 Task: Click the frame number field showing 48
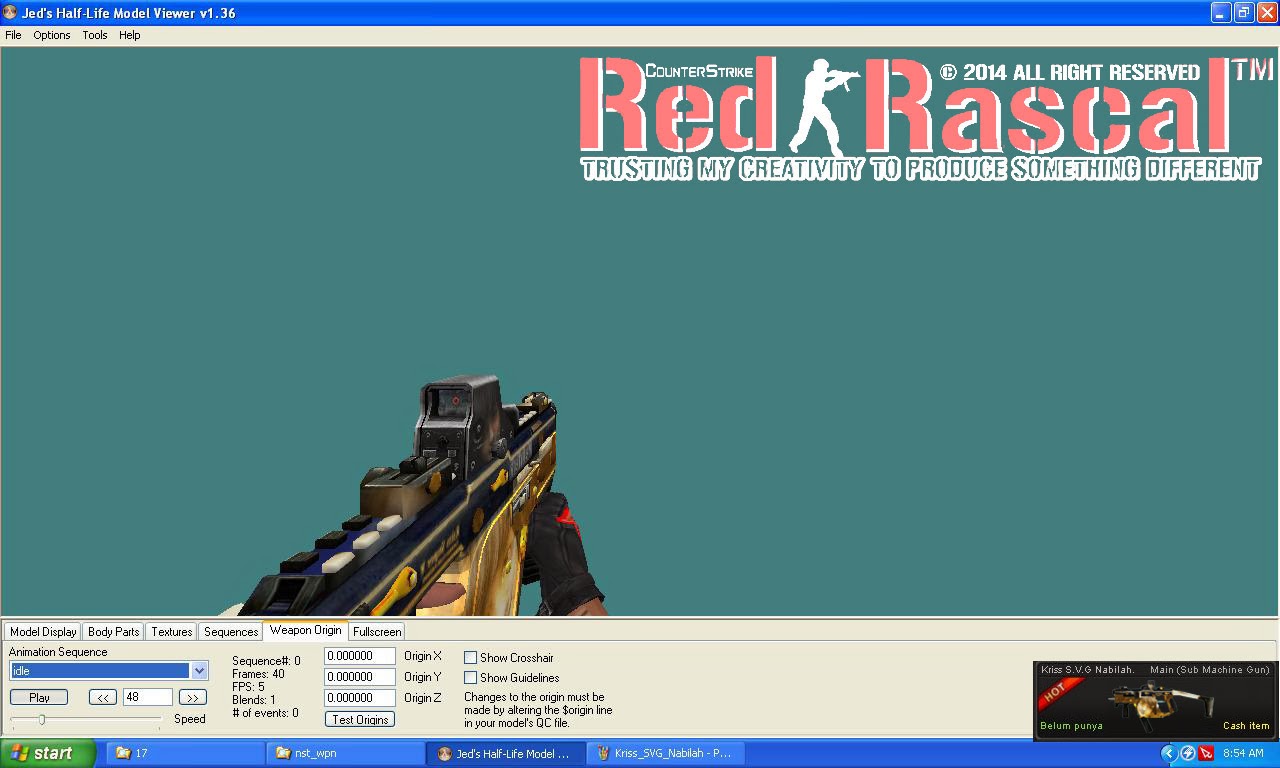(148, 697)
